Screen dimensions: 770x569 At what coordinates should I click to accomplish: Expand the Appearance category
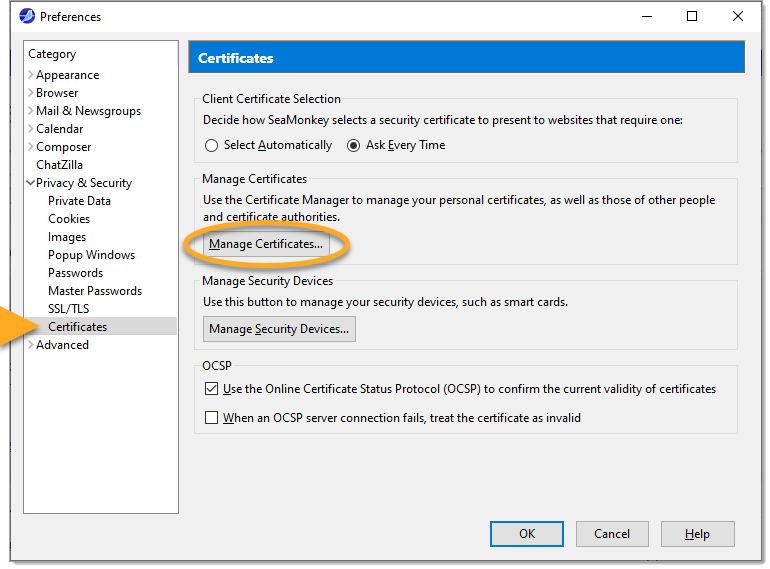tap(31, 75)
